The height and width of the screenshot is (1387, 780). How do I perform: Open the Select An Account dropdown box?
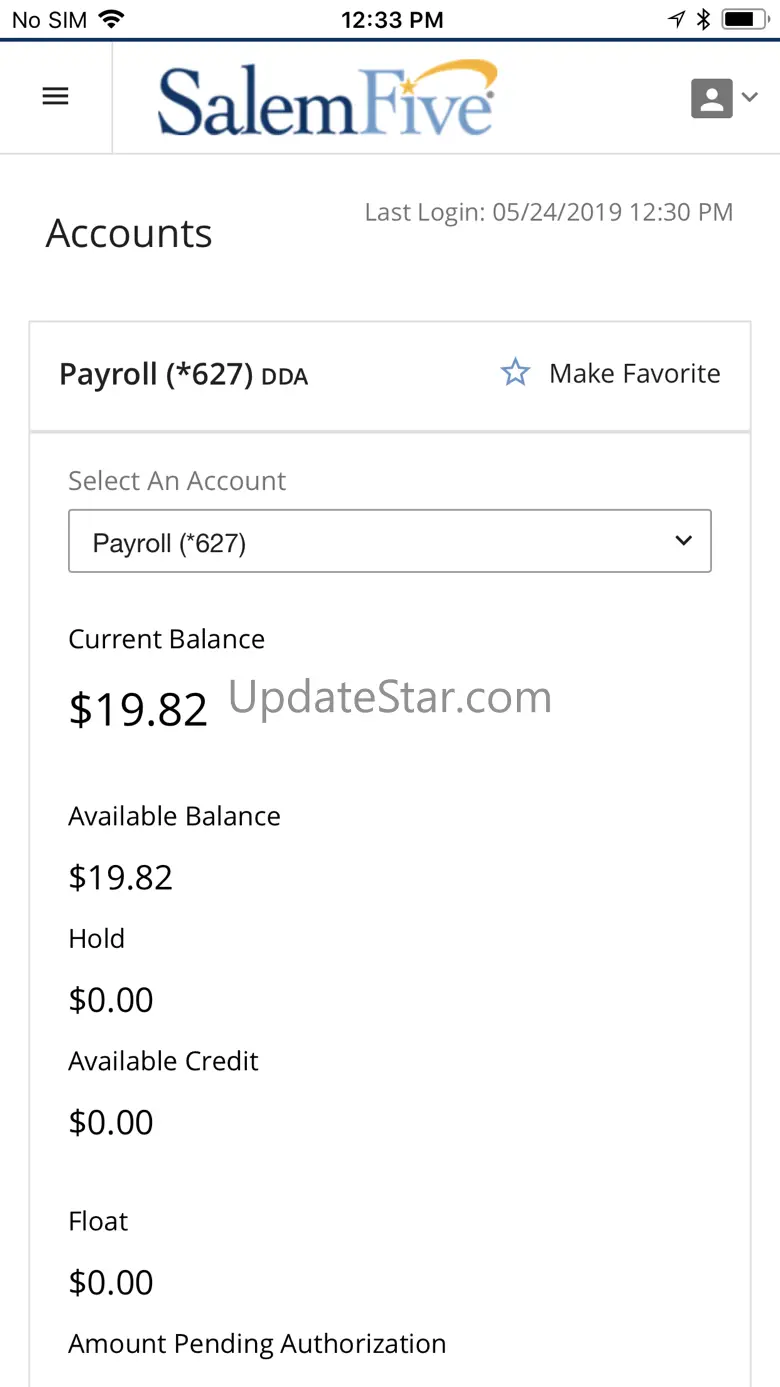point(389,542)
